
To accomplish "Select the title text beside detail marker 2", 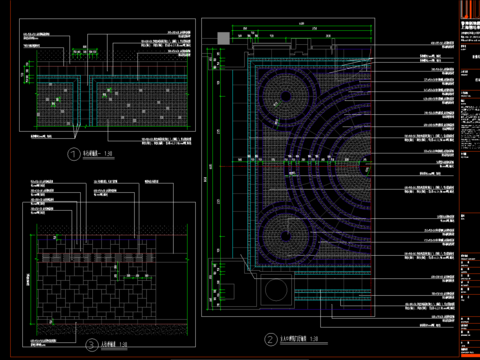I will click(x=299, y=339).
